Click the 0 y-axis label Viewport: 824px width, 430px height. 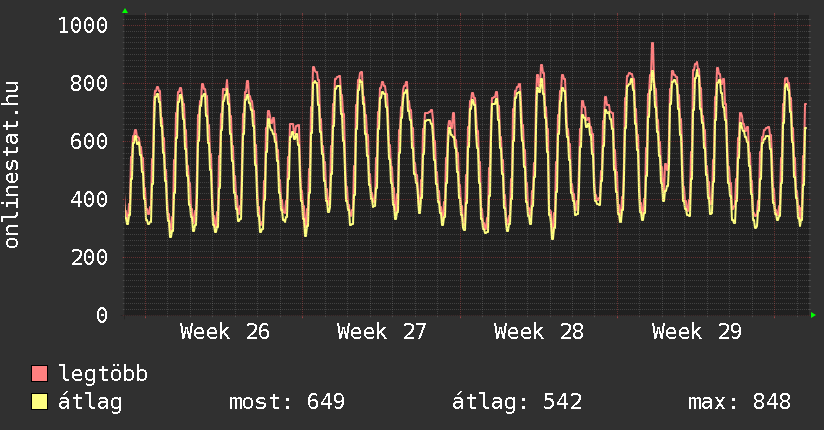[x=102, y=315]
